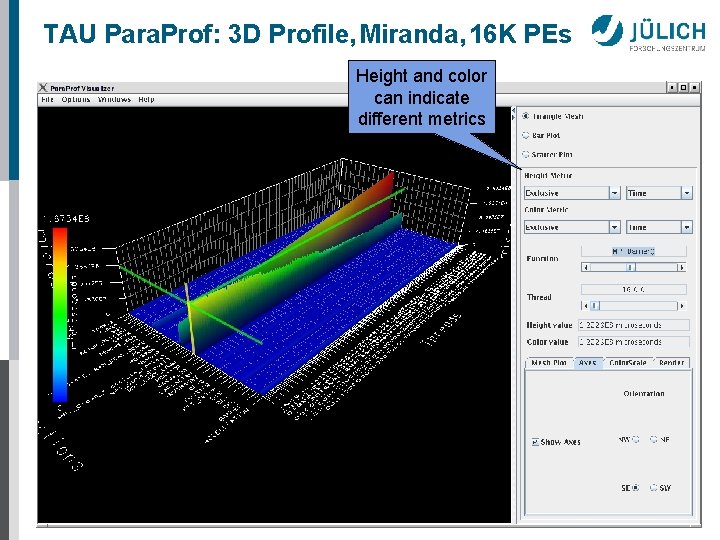This screenshot has height=540, width=720.
Task: Switch to the ColorScale tab
Action: tap(628, 363)
